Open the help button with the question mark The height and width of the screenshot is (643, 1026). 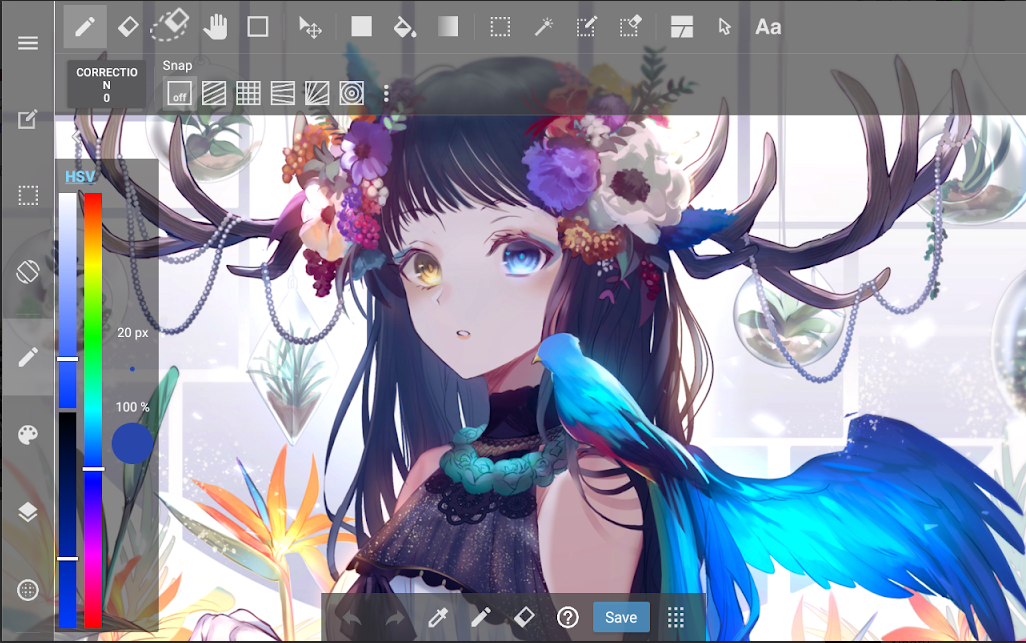tap(566, 617)
